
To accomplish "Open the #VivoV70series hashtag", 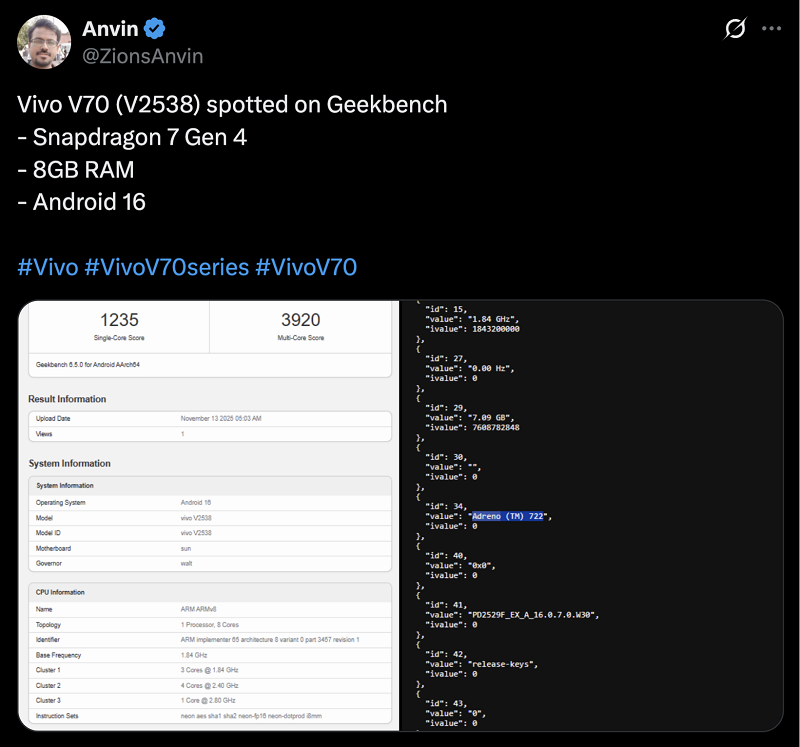I will tap(163, 266).
